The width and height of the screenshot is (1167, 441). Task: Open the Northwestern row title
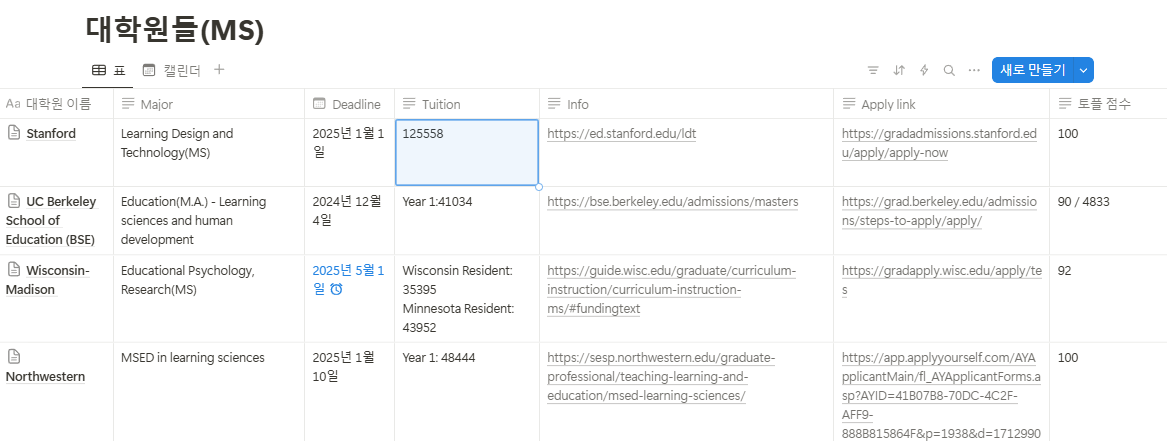(x=45, y=376)
